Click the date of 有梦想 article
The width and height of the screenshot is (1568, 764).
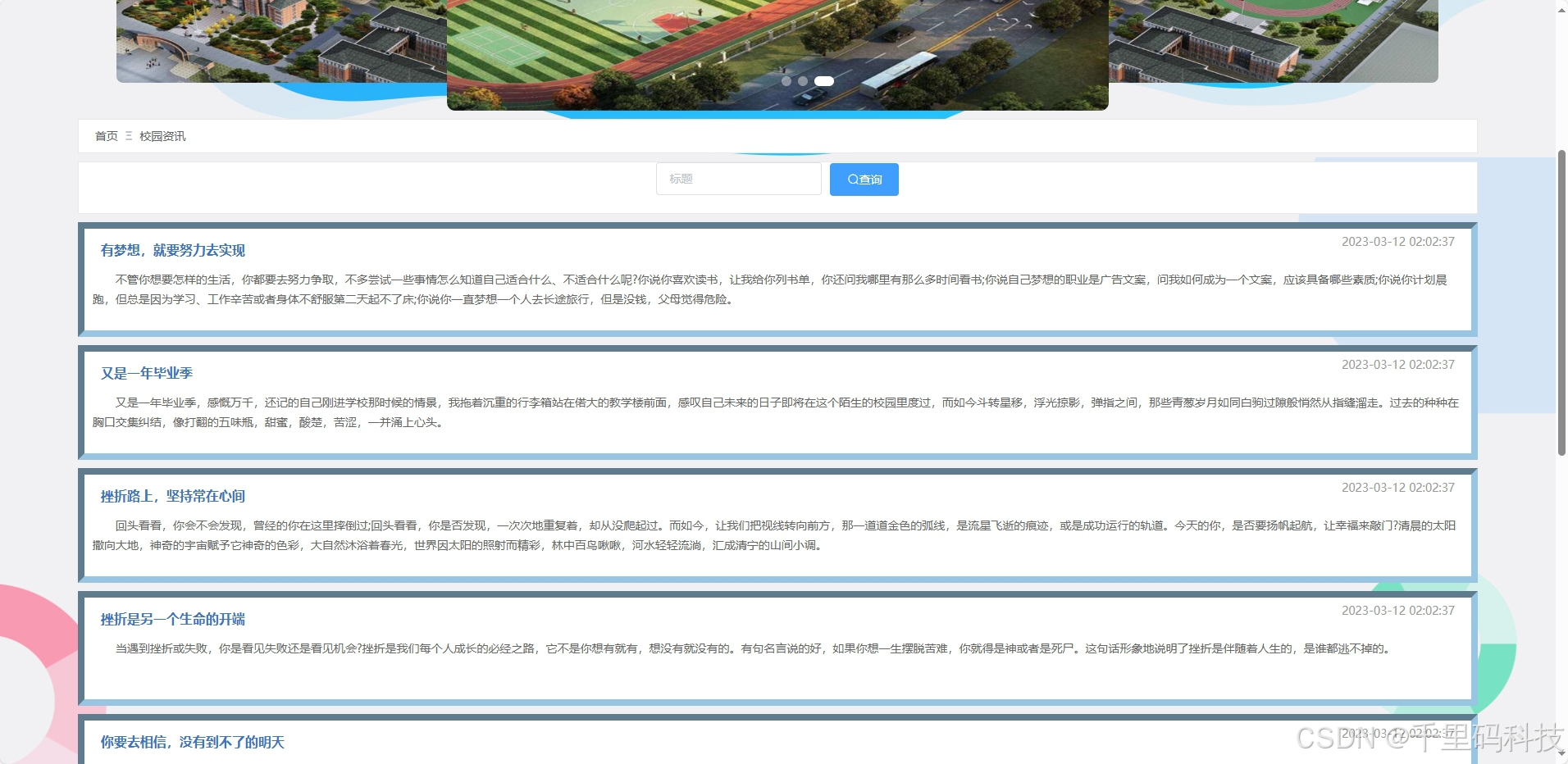coord(1397,242)
